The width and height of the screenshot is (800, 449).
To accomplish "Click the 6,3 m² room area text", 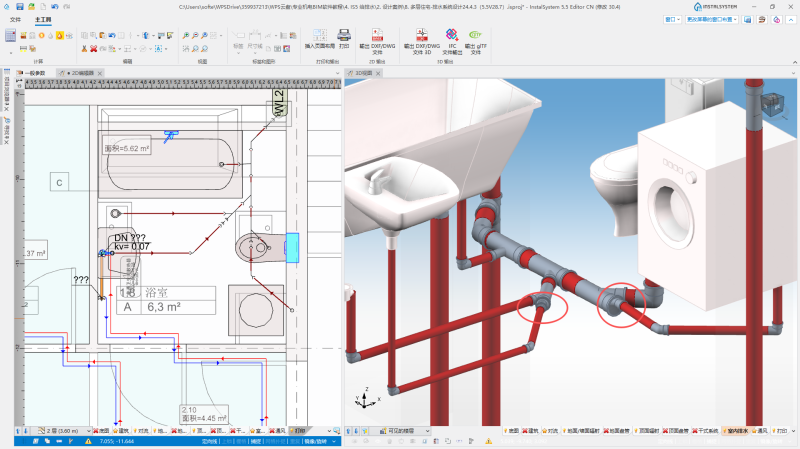I will point(164,307).
